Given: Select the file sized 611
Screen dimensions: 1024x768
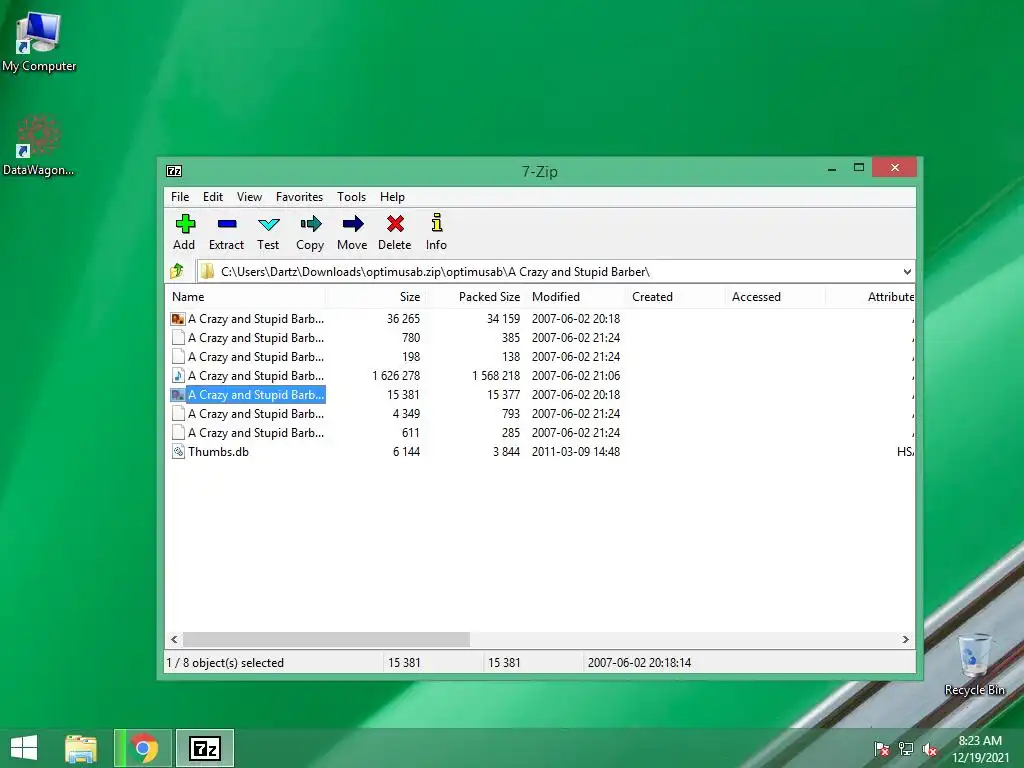Looking at the screenshot, I should pos(255,432).
